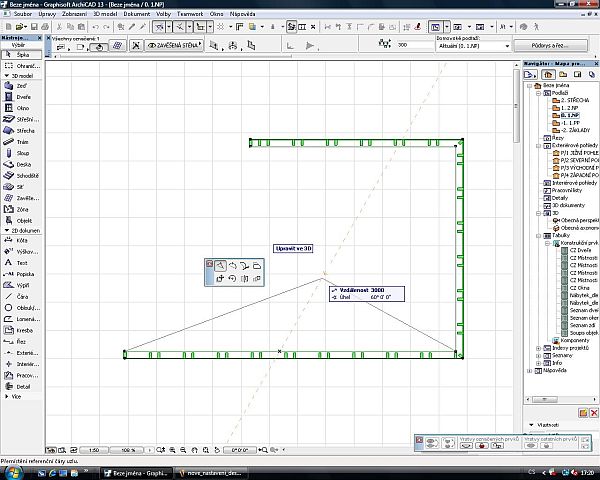Select the Síť (Mesh) tool
Viewport: 600px width, 480px height.
pos(21,187)
